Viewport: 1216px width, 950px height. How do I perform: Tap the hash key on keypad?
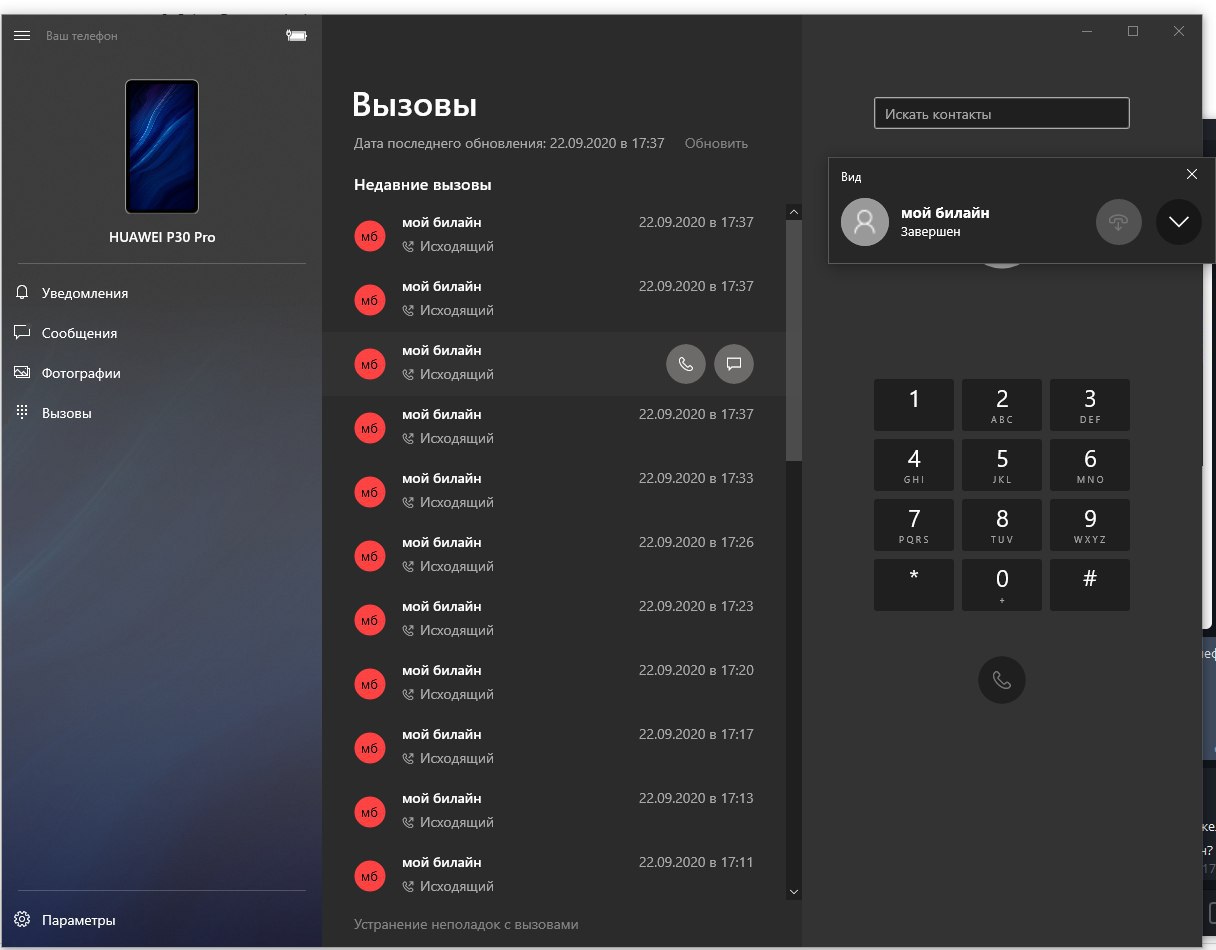(x=1090, y=585)
